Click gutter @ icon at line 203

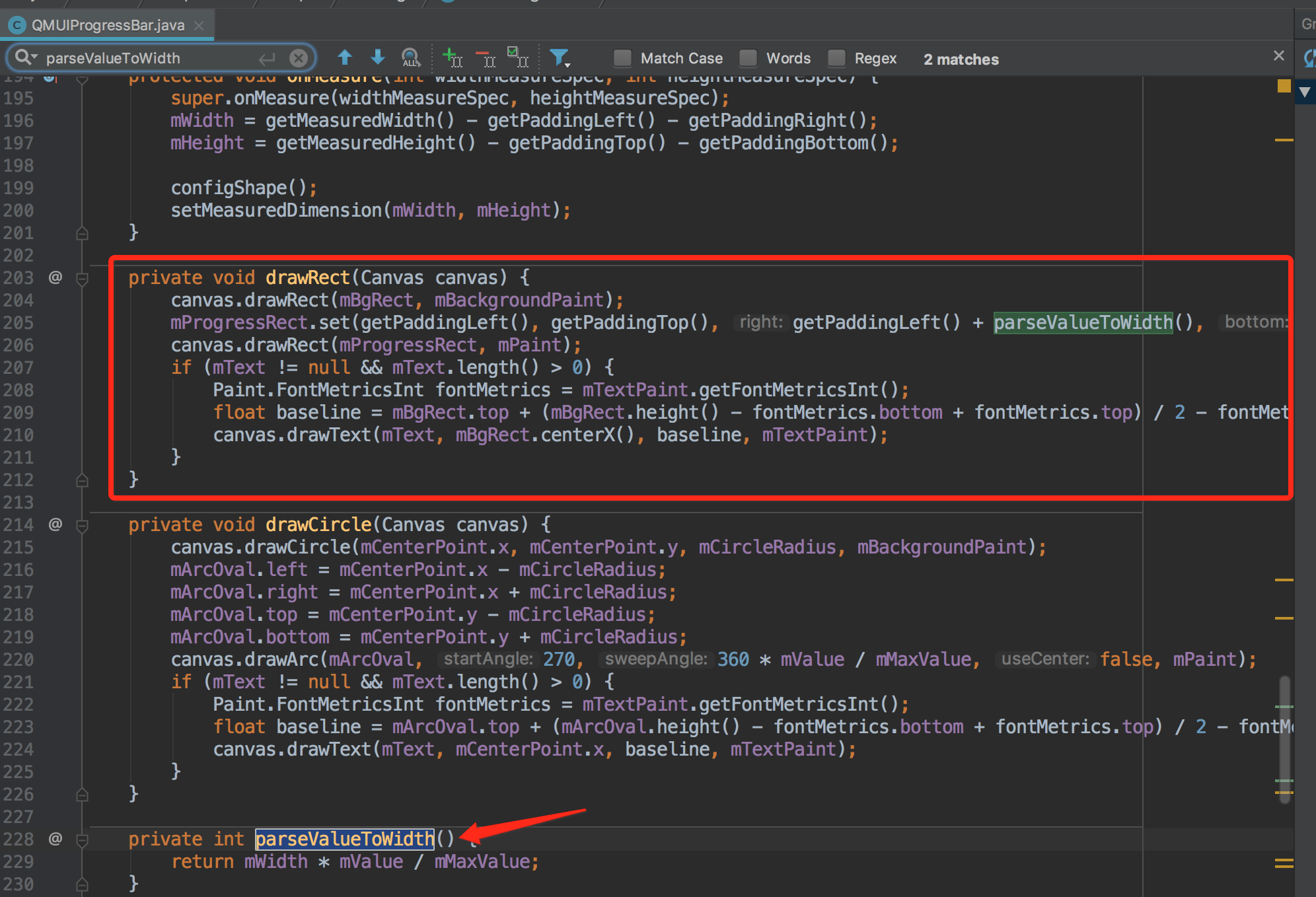click(x=55, y=277)
